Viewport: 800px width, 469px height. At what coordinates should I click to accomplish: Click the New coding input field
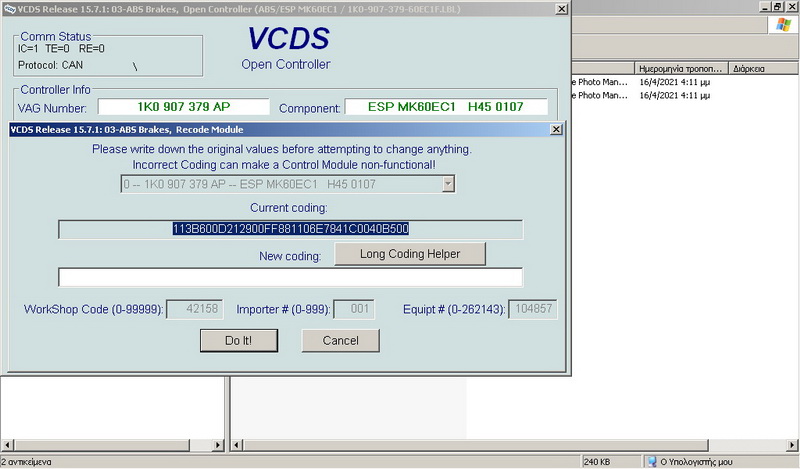(x=290, y=277)
